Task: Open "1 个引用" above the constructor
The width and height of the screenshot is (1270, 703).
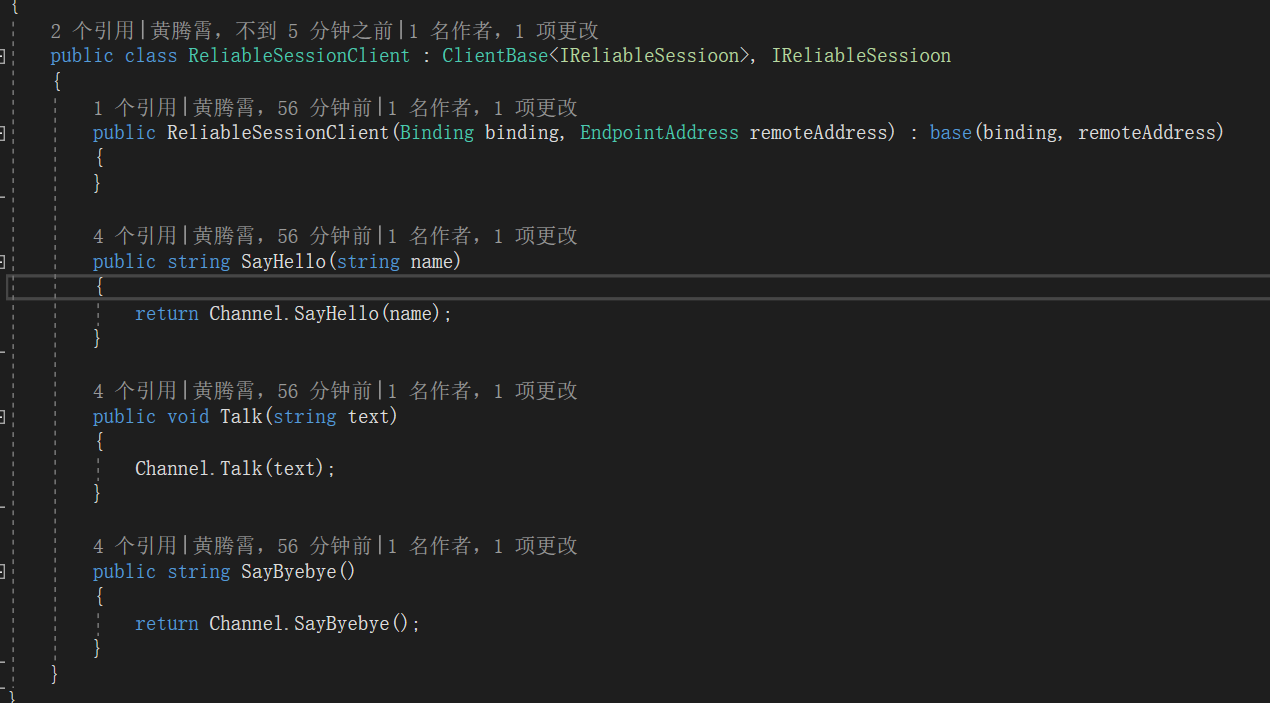Action: point(134,108)
